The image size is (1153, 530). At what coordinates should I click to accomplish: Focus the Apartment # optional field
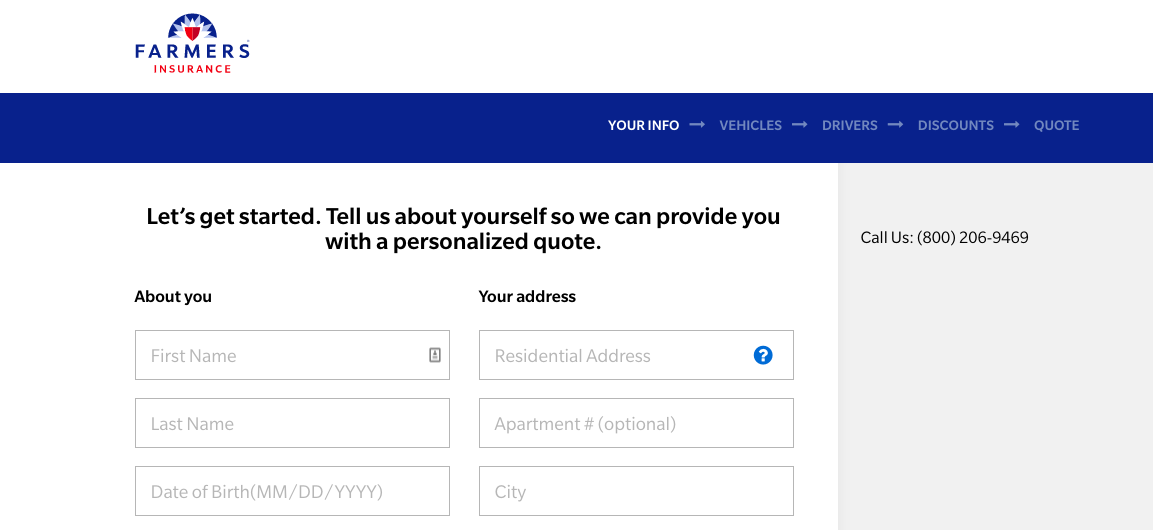[x=636, y=423]
